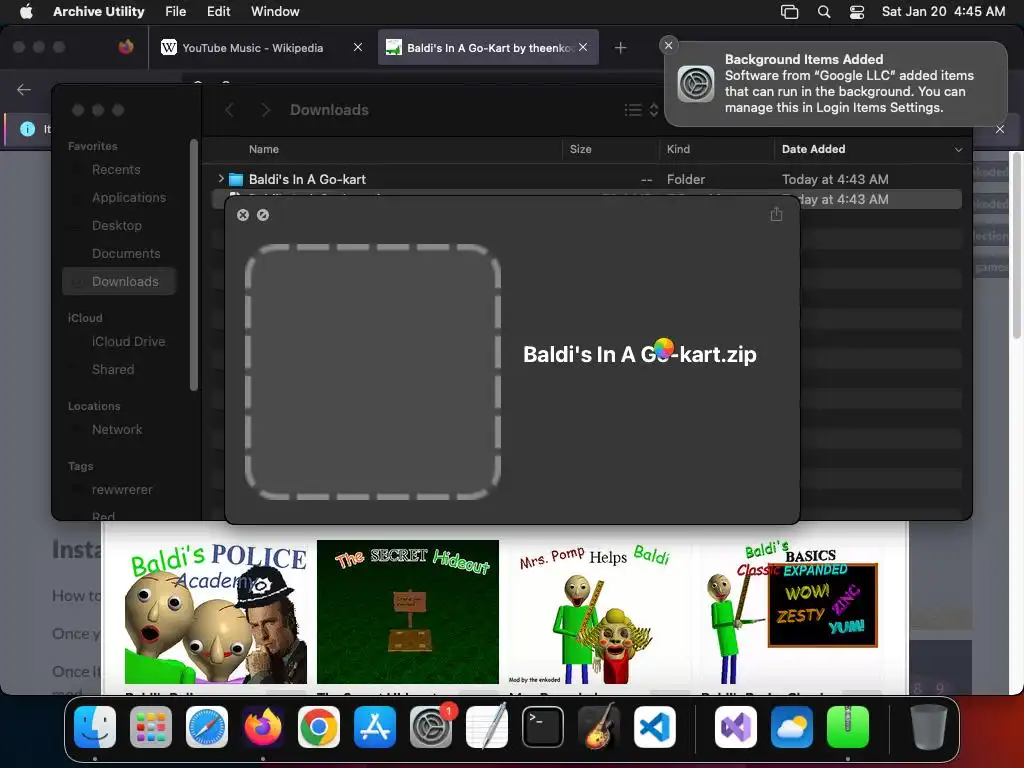Click the Share button in preview panel

(x=776, y=214)
